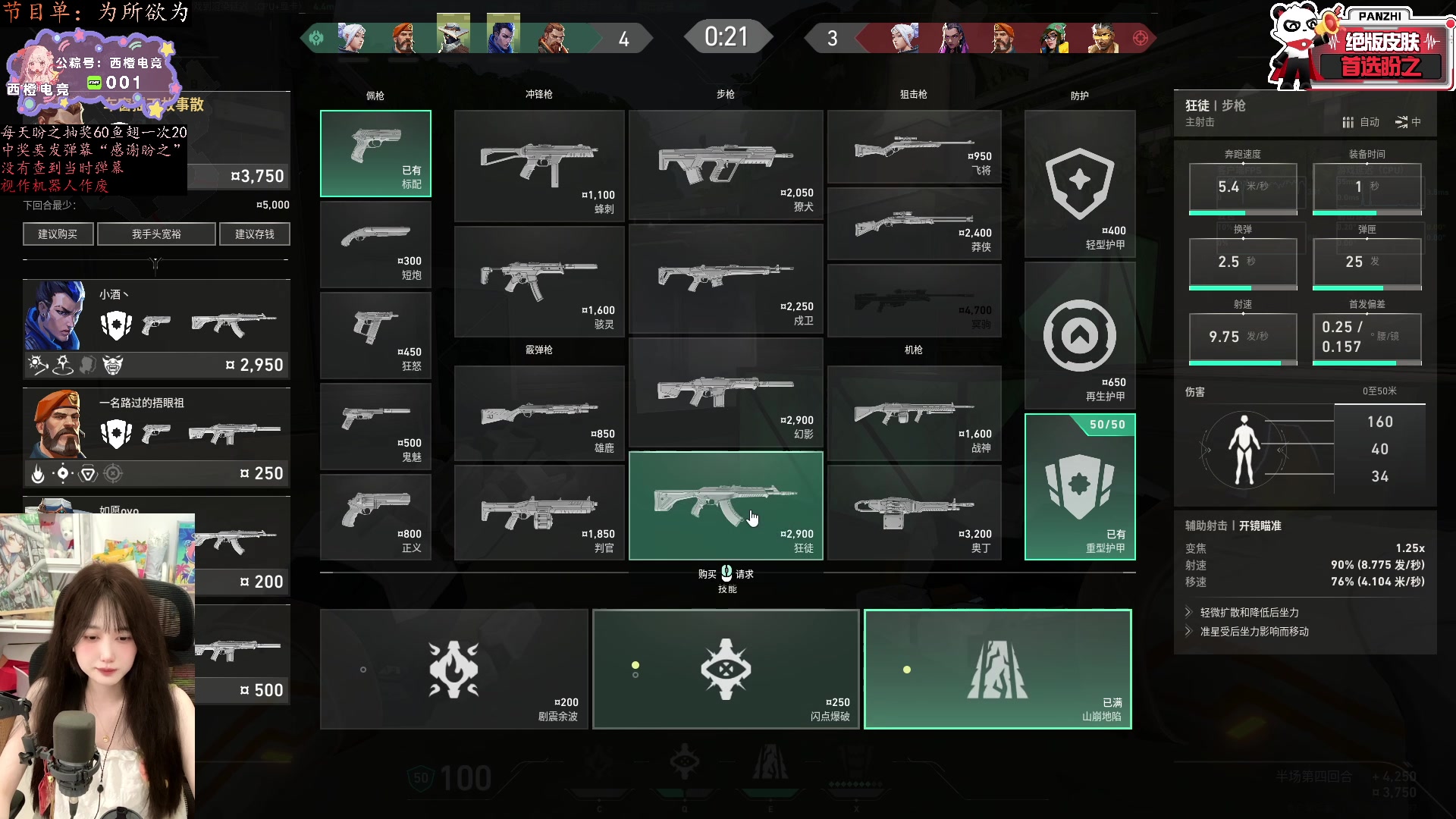Click the 0:21 round timer
The height and width of the screenshot is (819, 1456).
(x=726, y=36)
